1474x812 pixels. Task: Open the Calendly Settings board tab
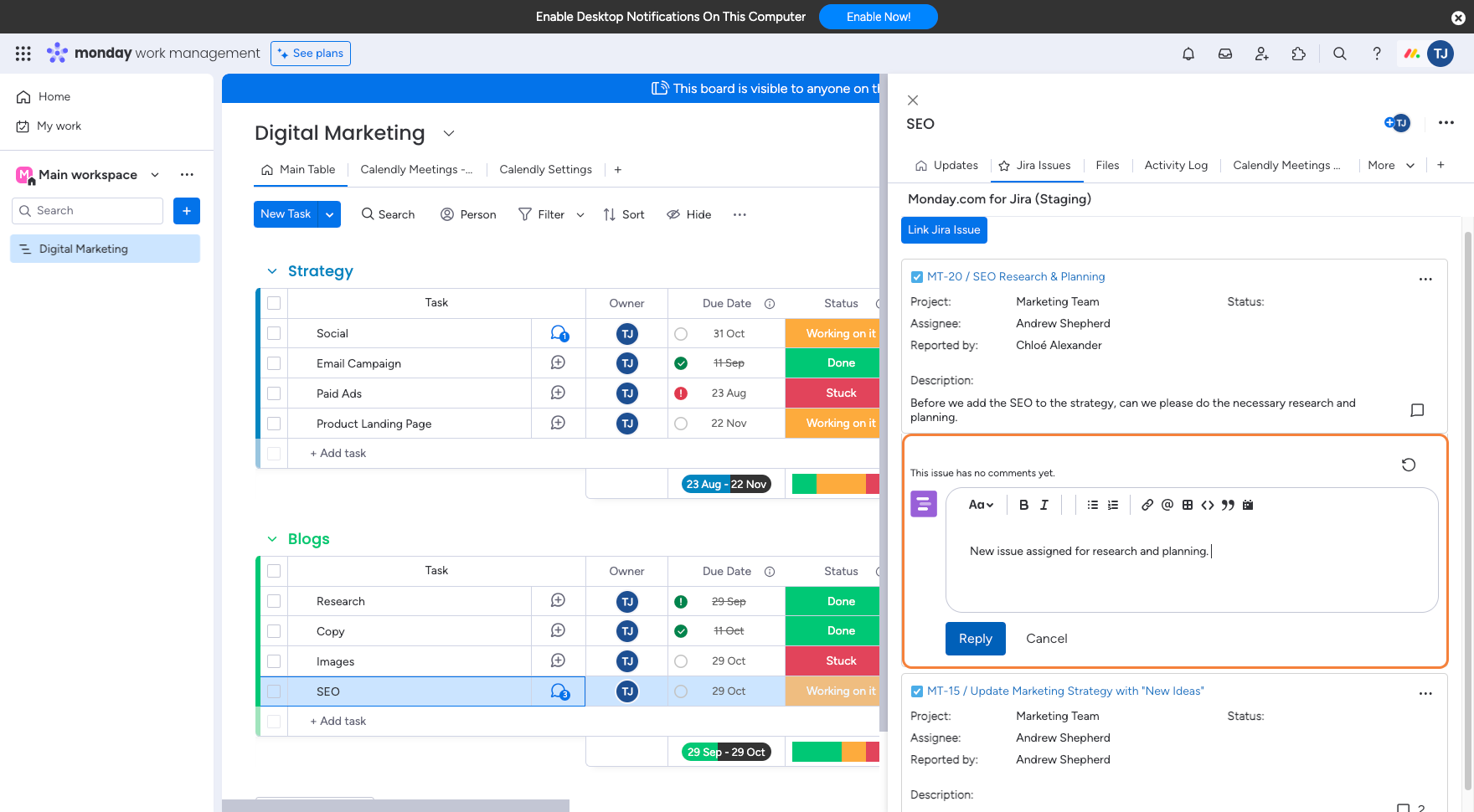545,170
